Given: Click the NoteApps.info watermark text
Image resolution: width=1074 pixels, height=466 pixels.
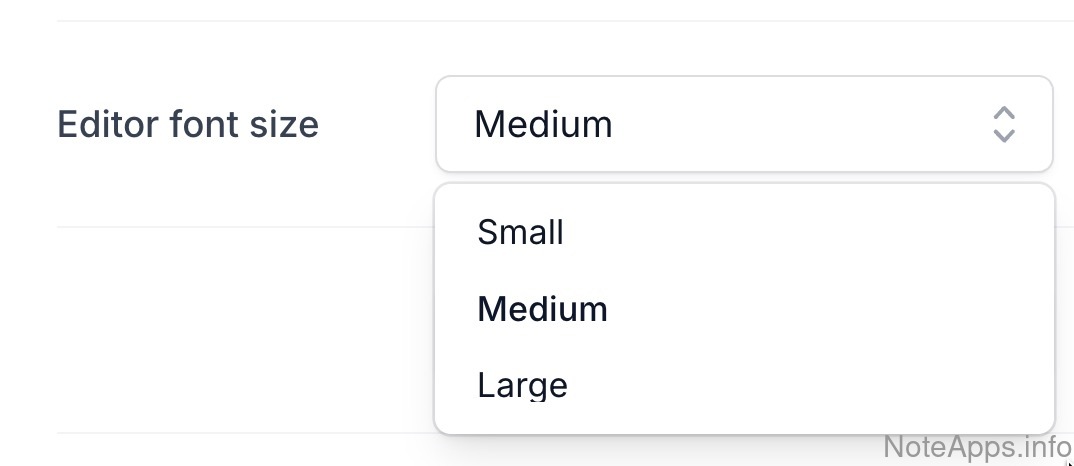Looking at the screenshot, I should pos(977,447).
